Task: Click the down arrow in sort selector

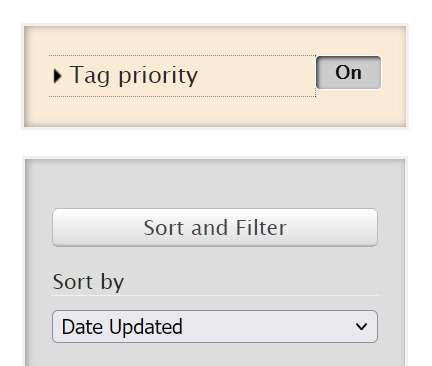Action: point(361,326)
